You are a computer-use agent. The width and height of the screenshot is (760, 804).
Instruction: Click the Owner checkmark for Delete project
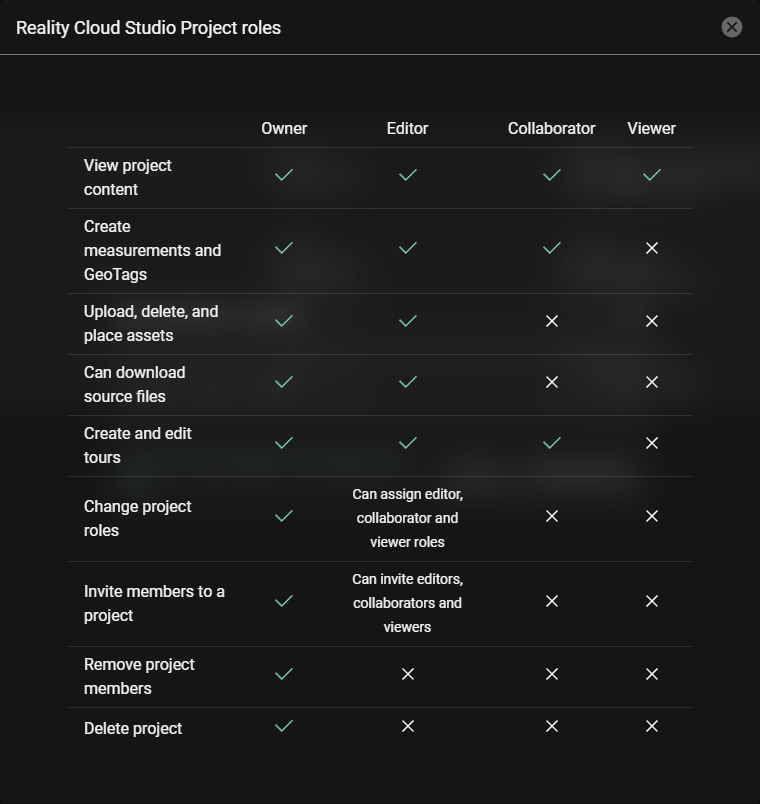pos(284,727)
